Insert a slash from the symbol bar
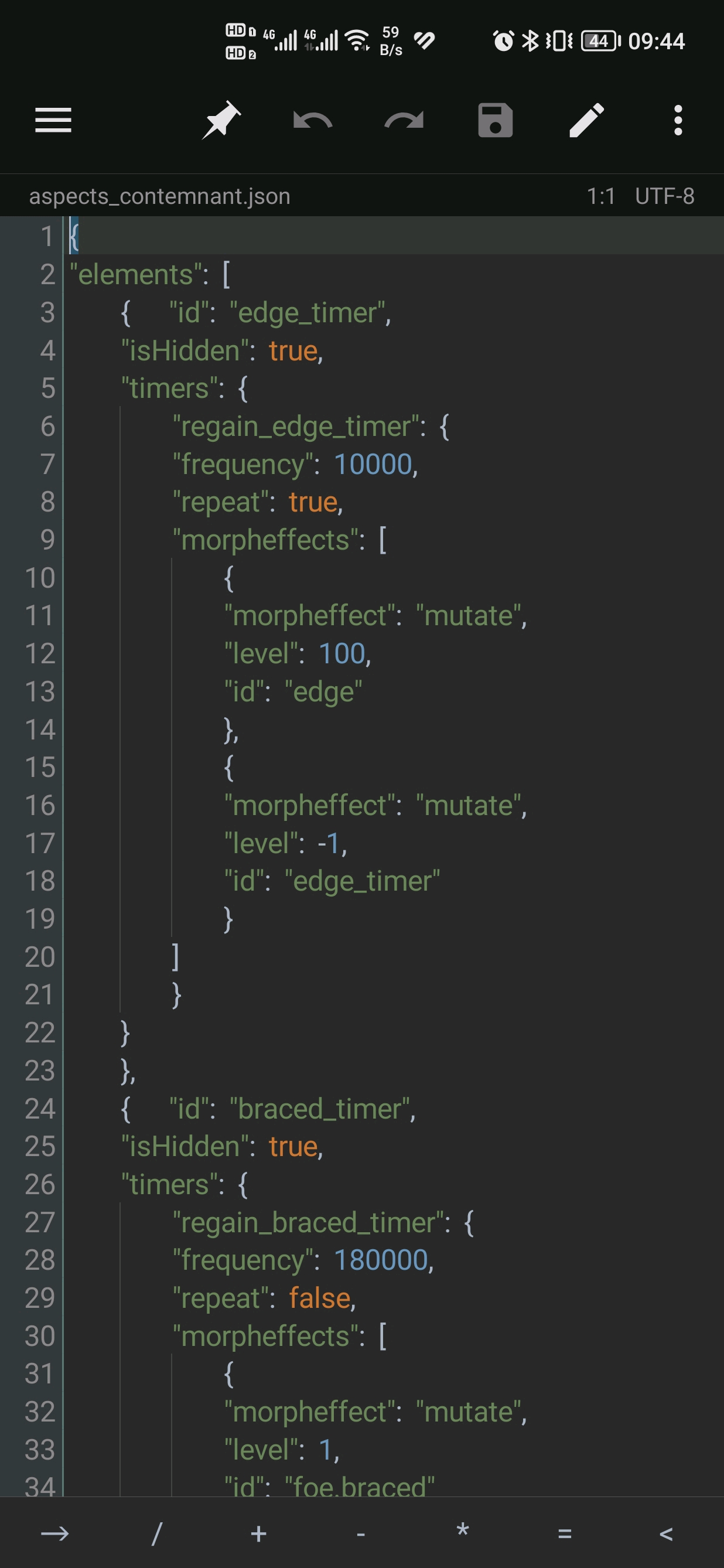This screenshot has width=724, height=1568. (156, 1533)
